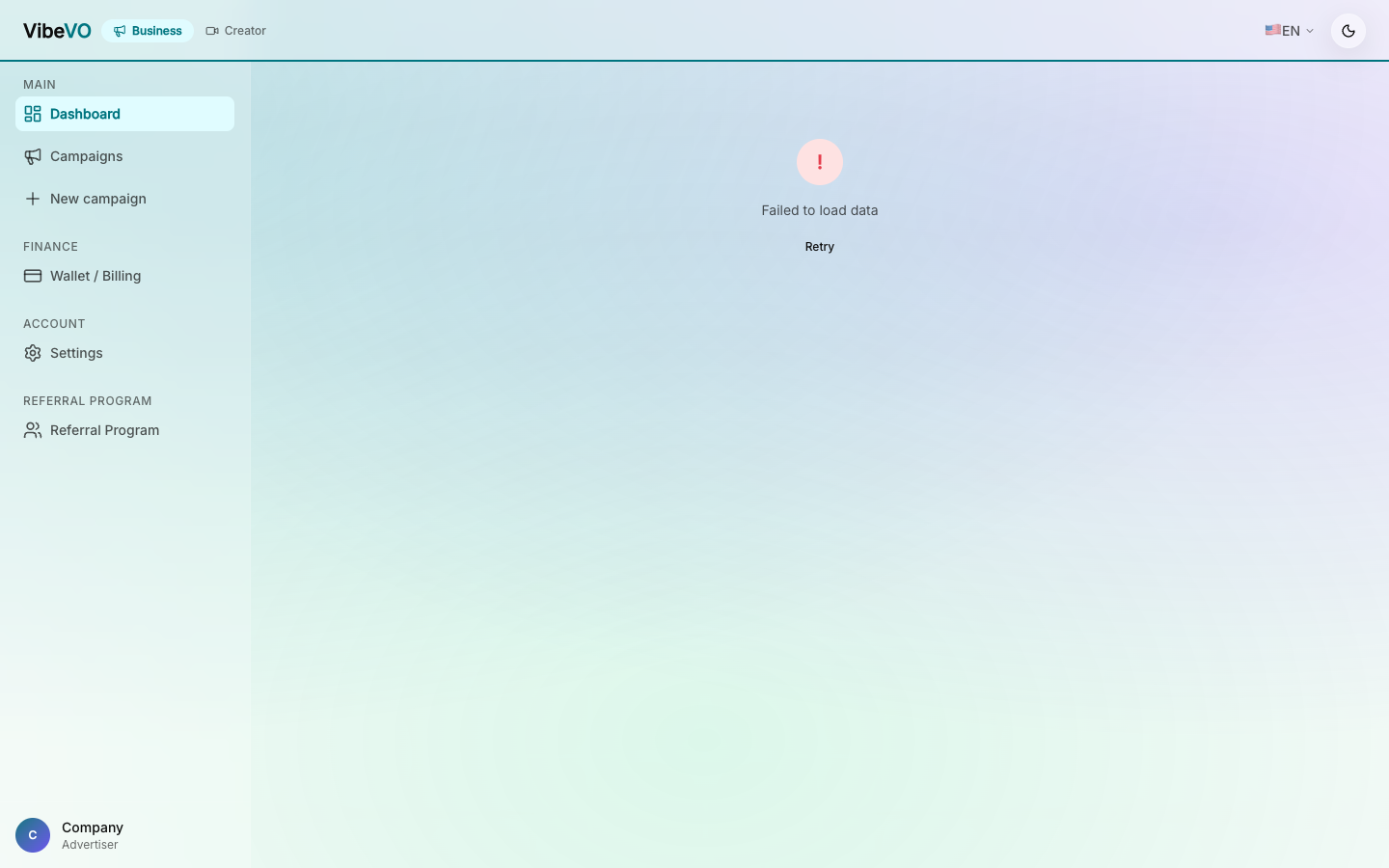The height and width of the screenshot is (868, 1389).
Task: Click the Company avatar circle
Action: (x=33, y=835)
